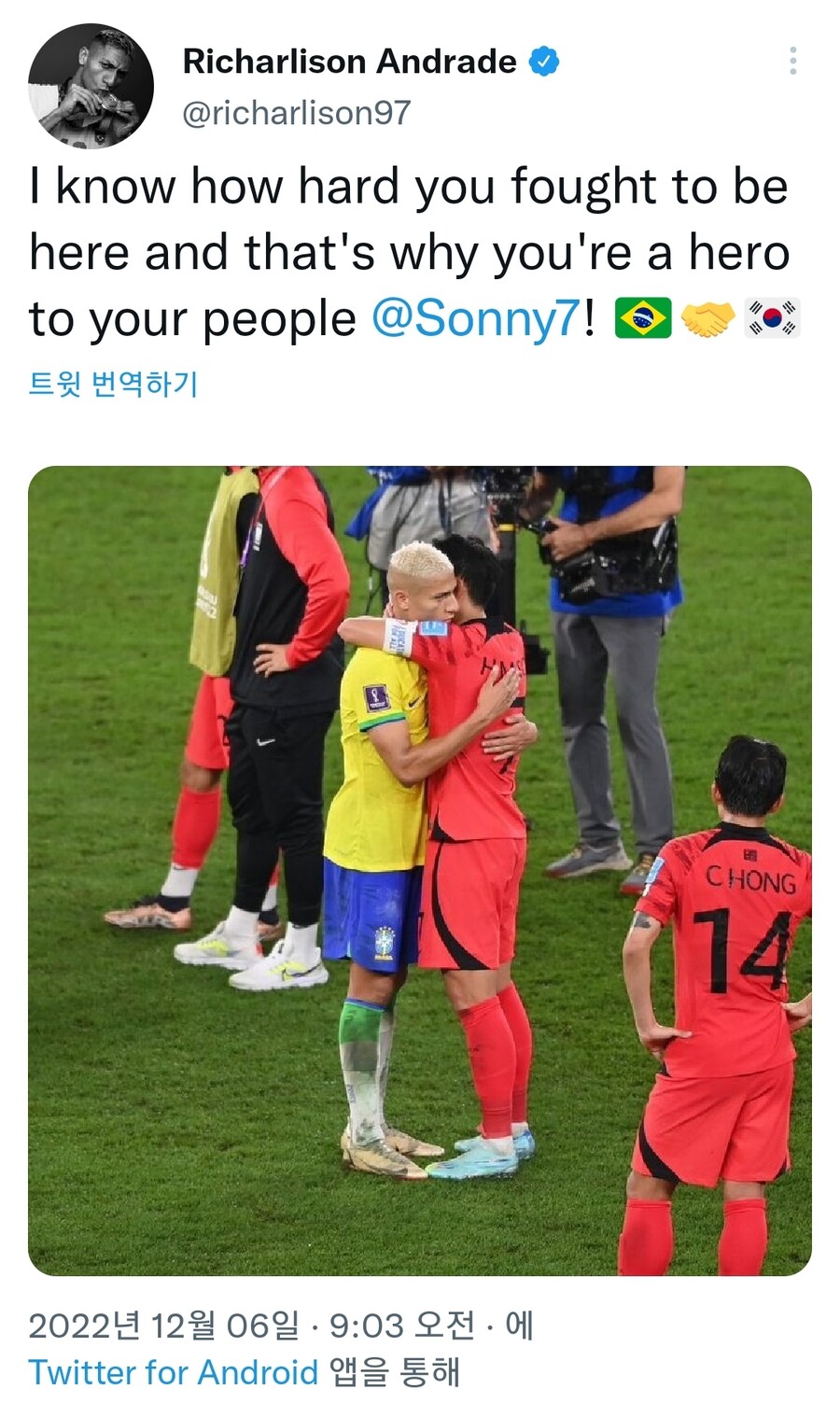Click the 2022년 12월 06일 date

pyautogui.click(x=164, y=1326)
